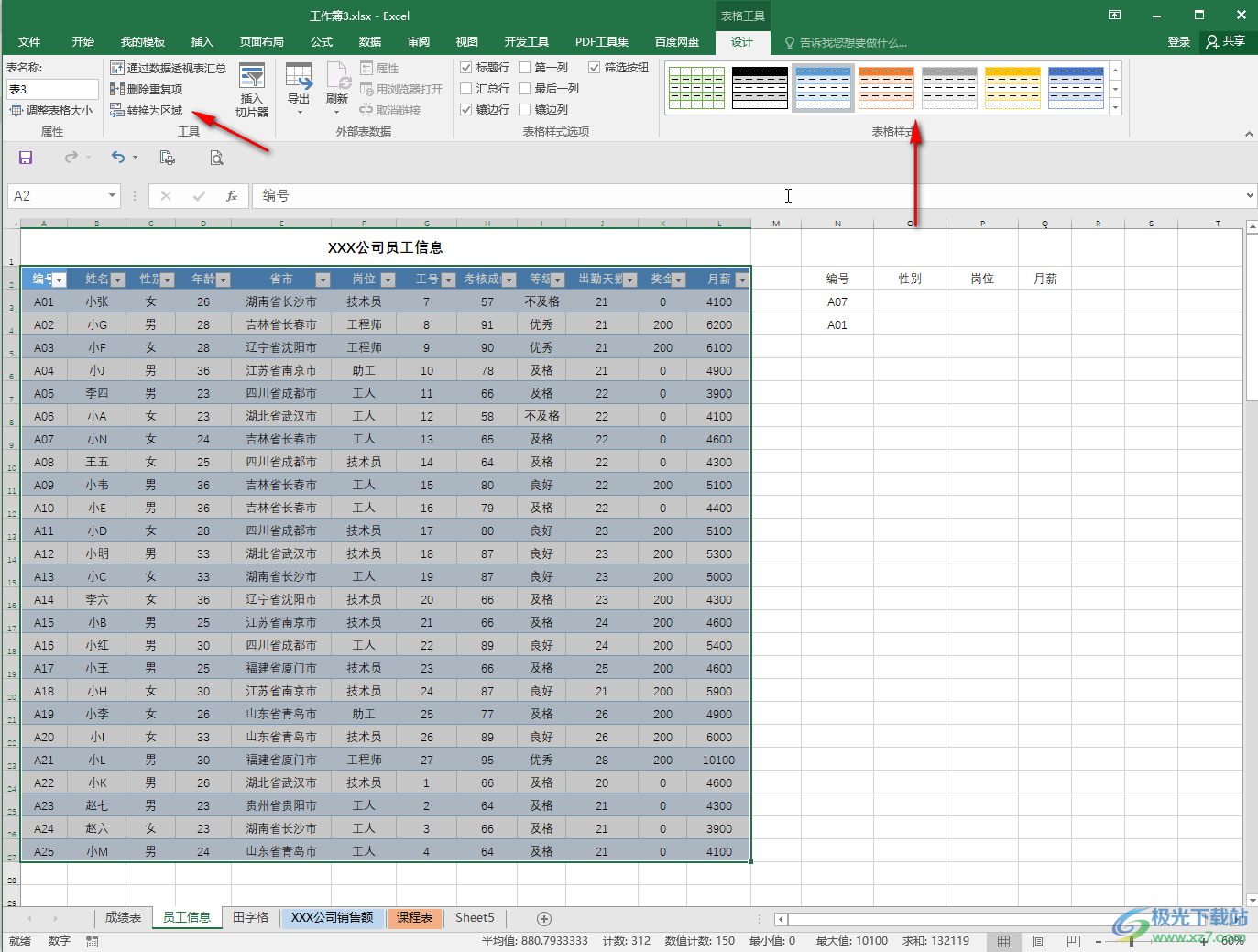Click the Tell Me lightbulb search box
The height and width of the screenshot is (952, 1258).
[846, 42]
